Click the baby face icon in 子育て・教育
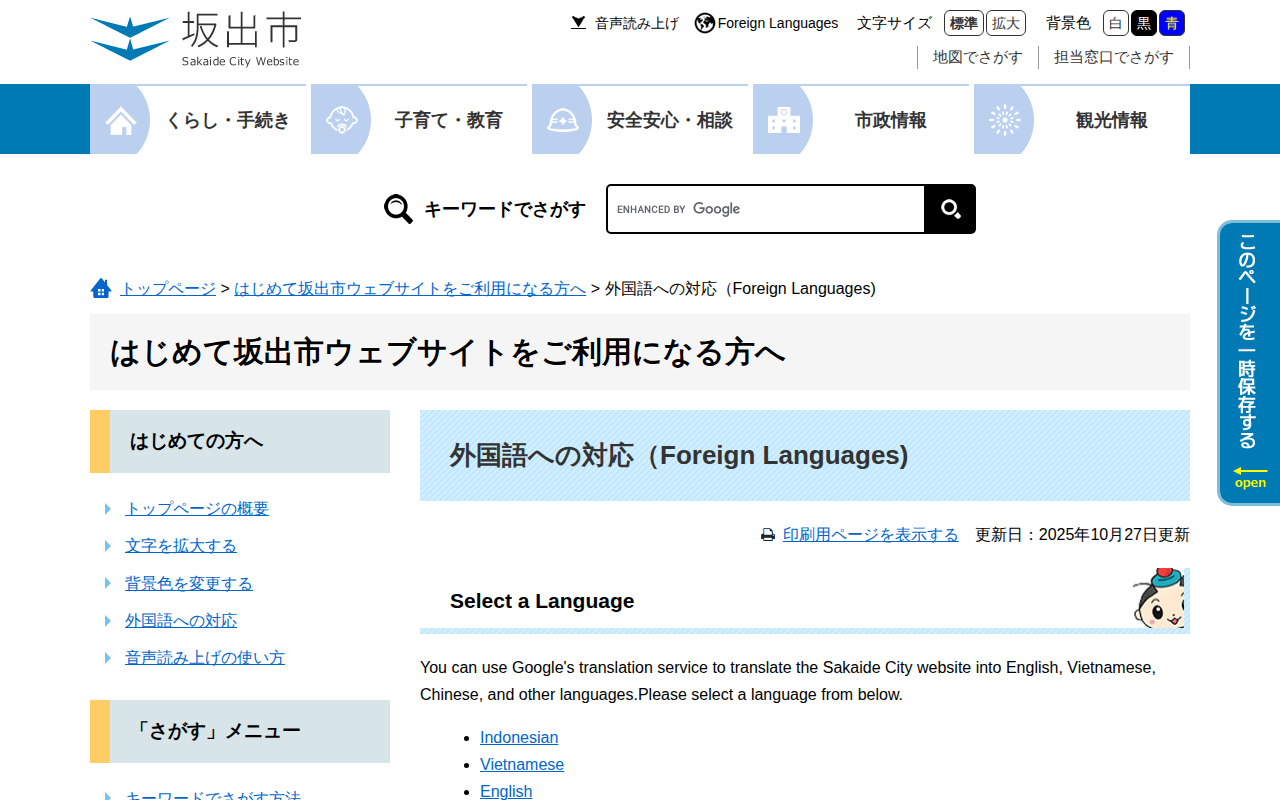The width and height of the screenshot is (1280, 800). pyautogui.click(x=342, y=121)
